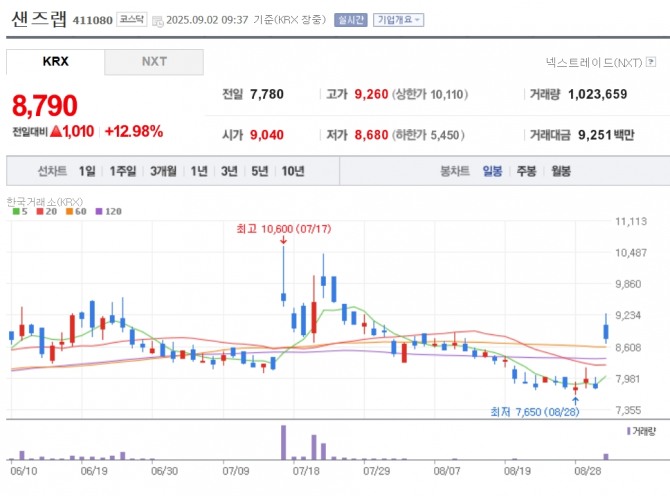Click the 최저 7,650 (08/28) marker
This screenshot has height=496, width=670.
pos(535,412)
